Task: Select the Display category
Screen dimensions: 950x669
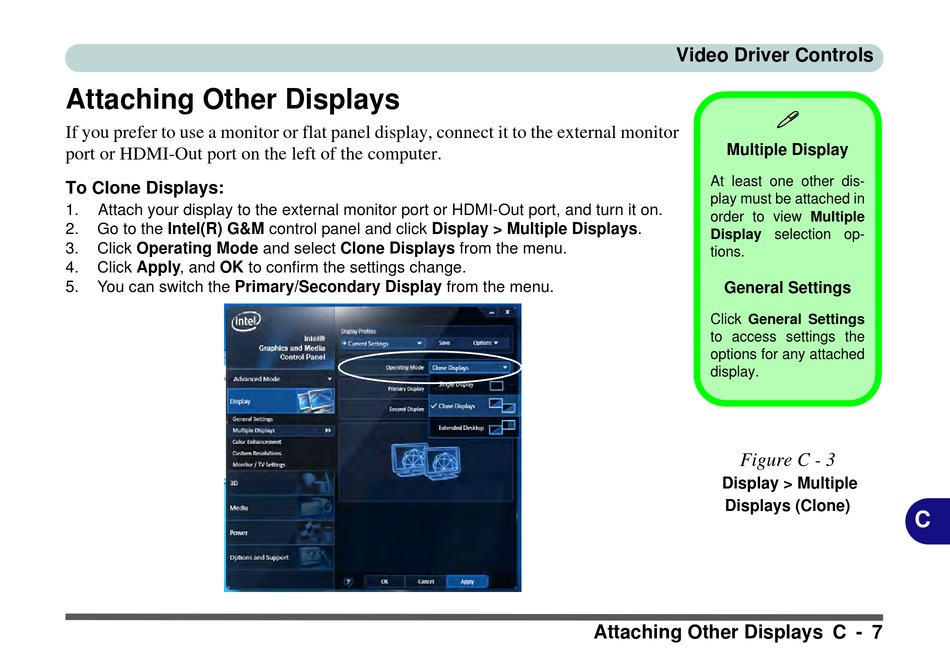Action: 281,401
